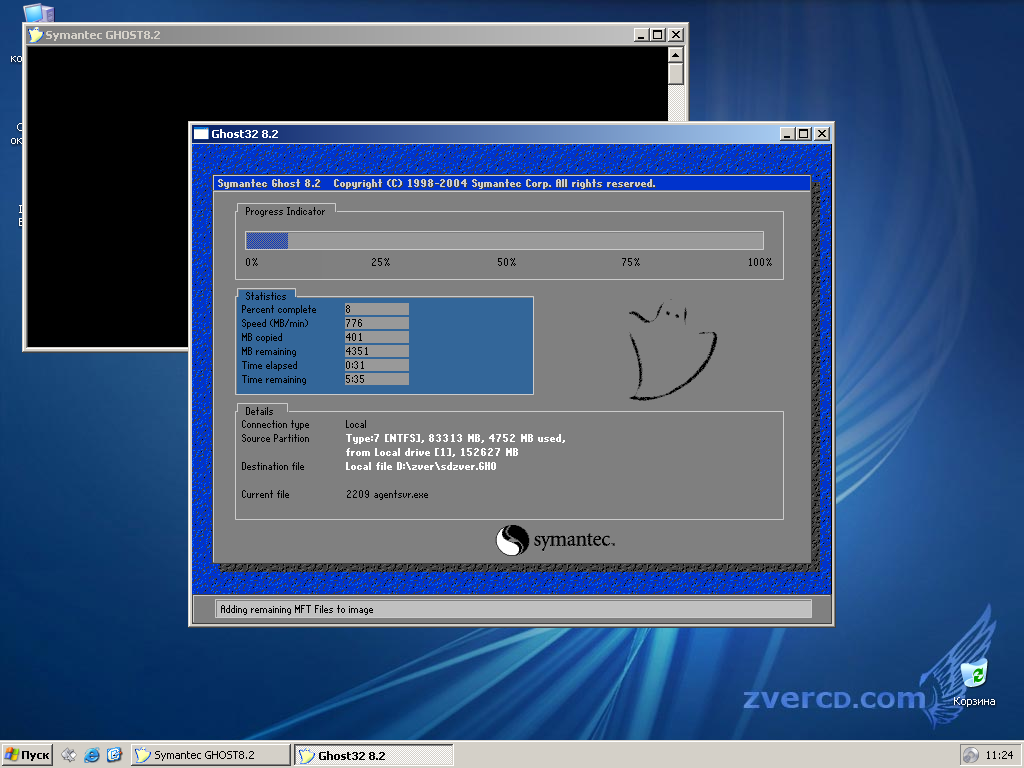
Task: Click the scrollbar thumb in GHOST8.2 console
Action: coord(676,74)
